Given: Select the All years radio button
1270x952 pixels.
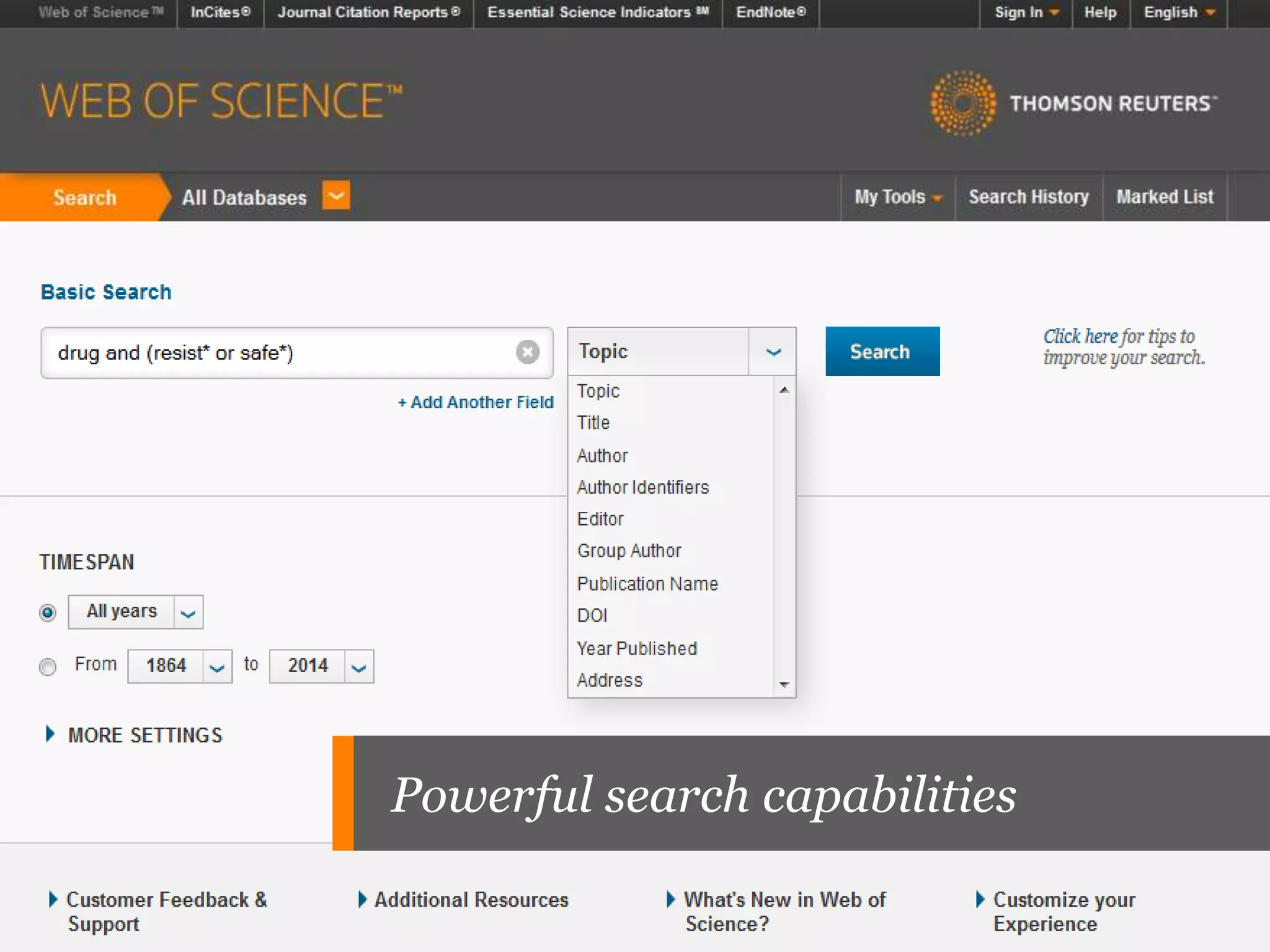Looking at the screenshot, I should pyautogui.click(x=48, y=612).
